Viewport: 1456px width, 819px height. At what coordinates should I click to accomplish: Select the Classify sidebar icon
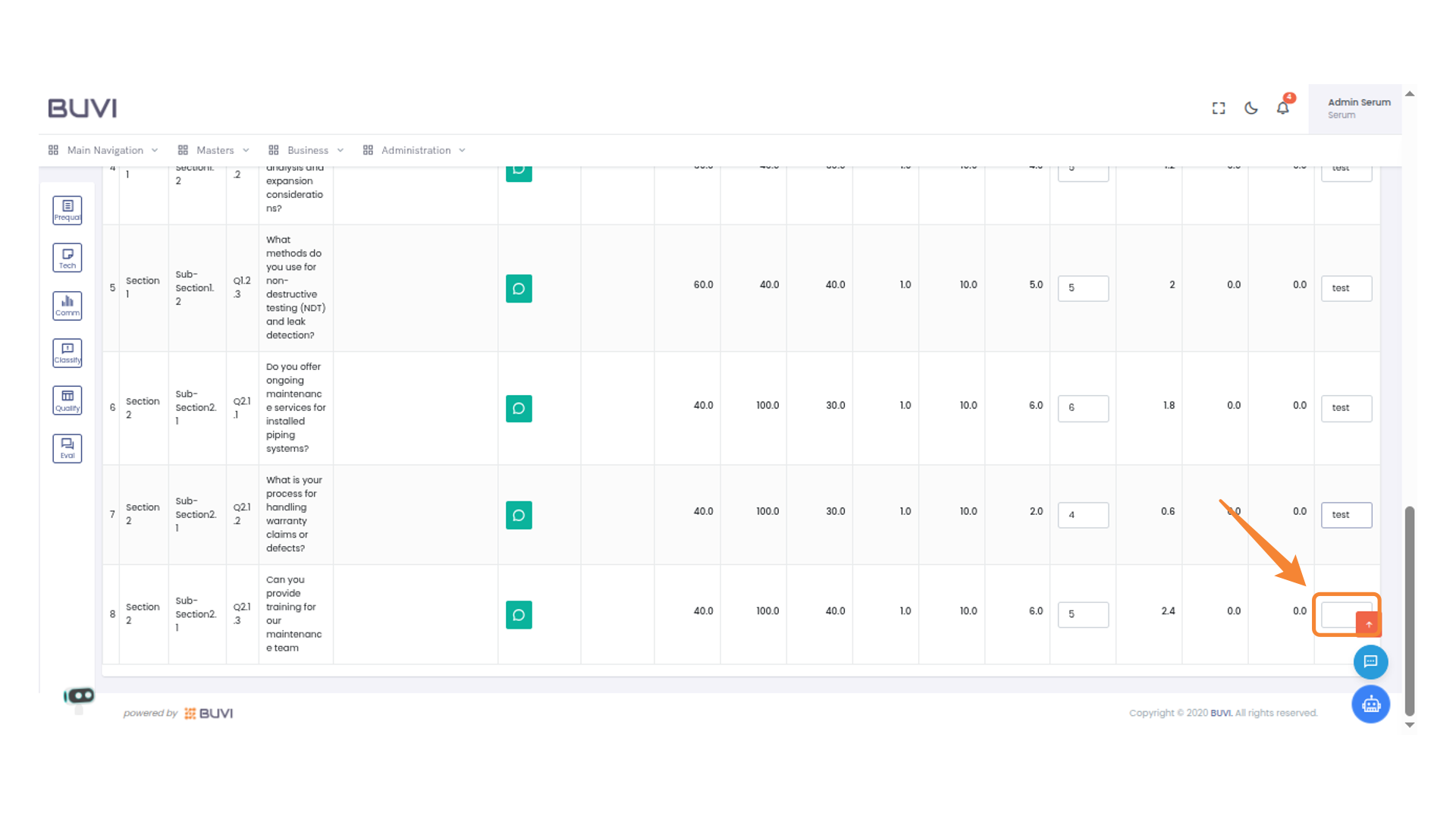67,353
